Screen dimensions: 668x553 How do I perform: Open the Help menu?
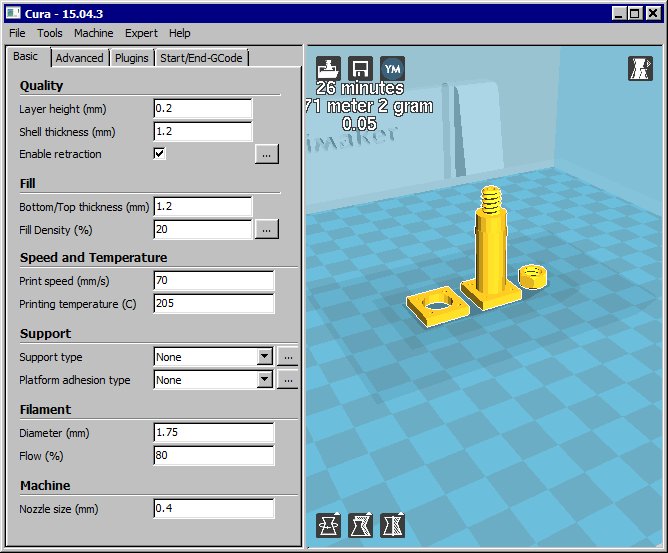(x=179, y=33)
